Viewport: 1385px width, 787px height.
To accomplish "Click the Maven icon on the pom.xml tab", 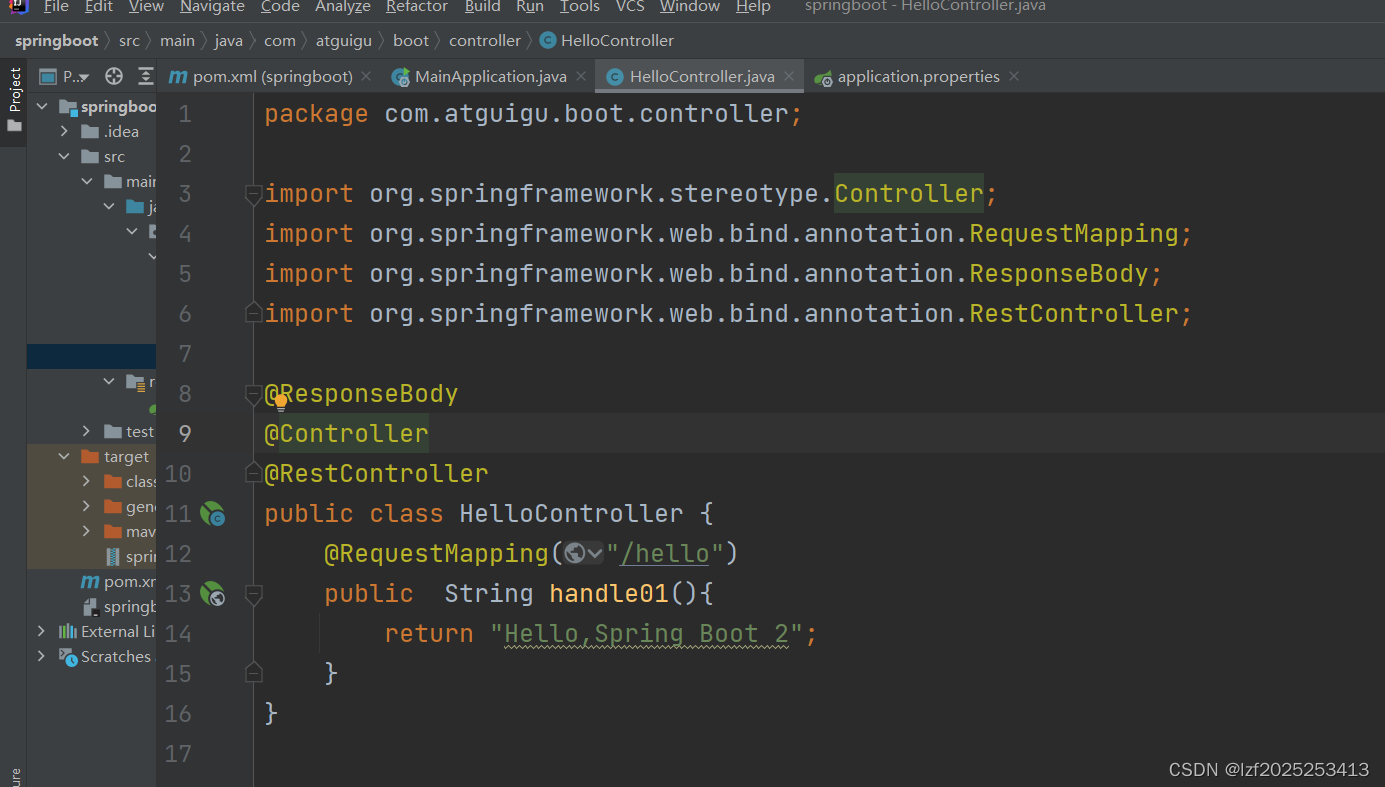I will tap(177, 76).
